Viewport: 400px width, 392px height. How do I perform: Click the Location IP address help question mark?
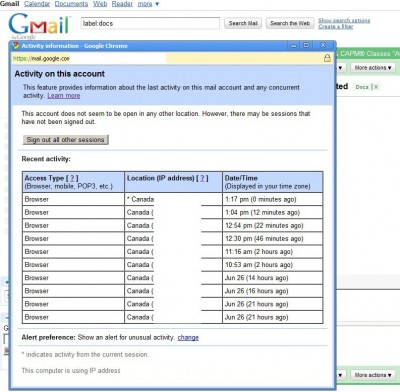(202, 178)
